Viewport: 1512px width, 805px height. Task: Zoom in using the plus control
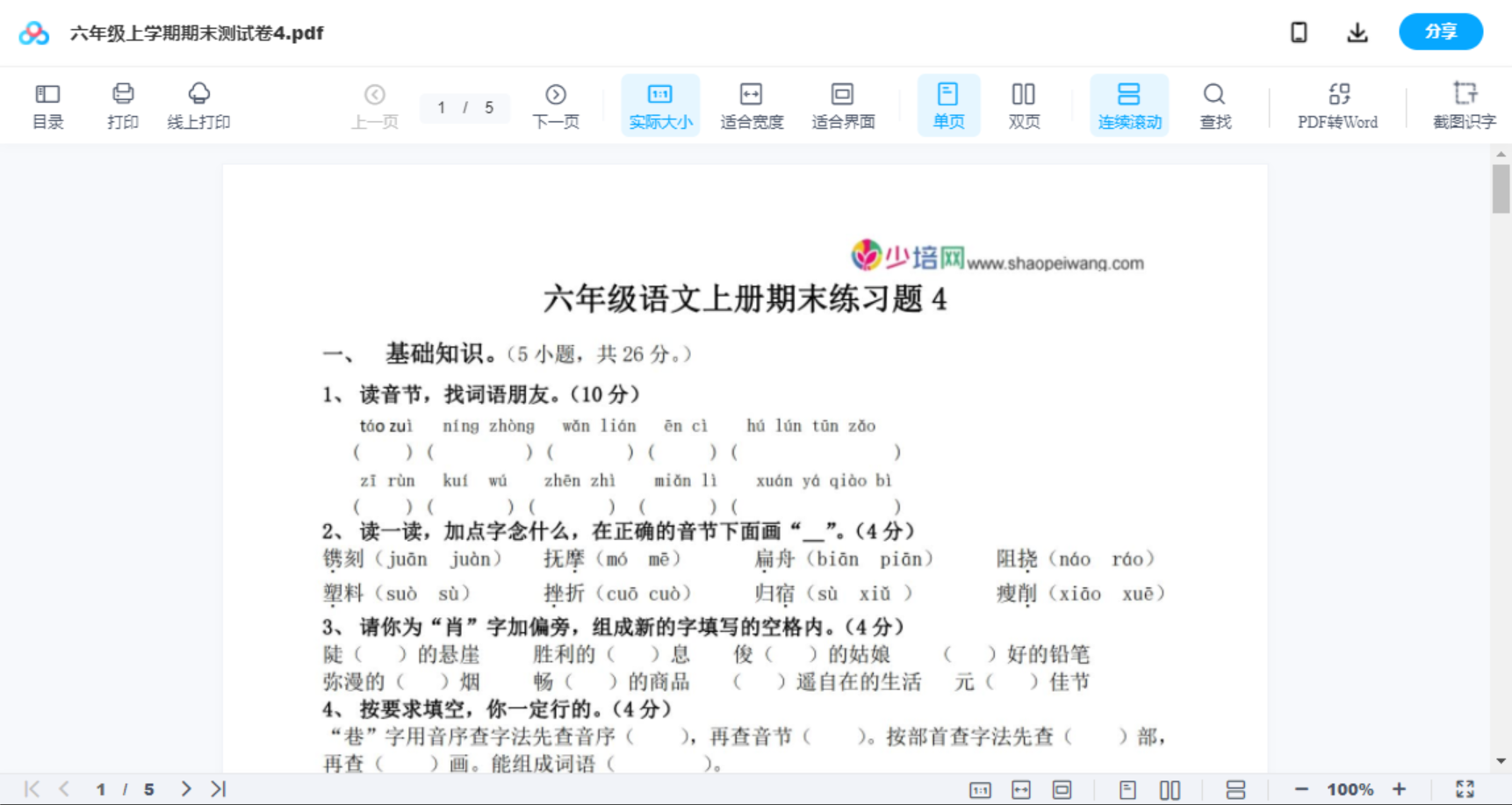1400,788
